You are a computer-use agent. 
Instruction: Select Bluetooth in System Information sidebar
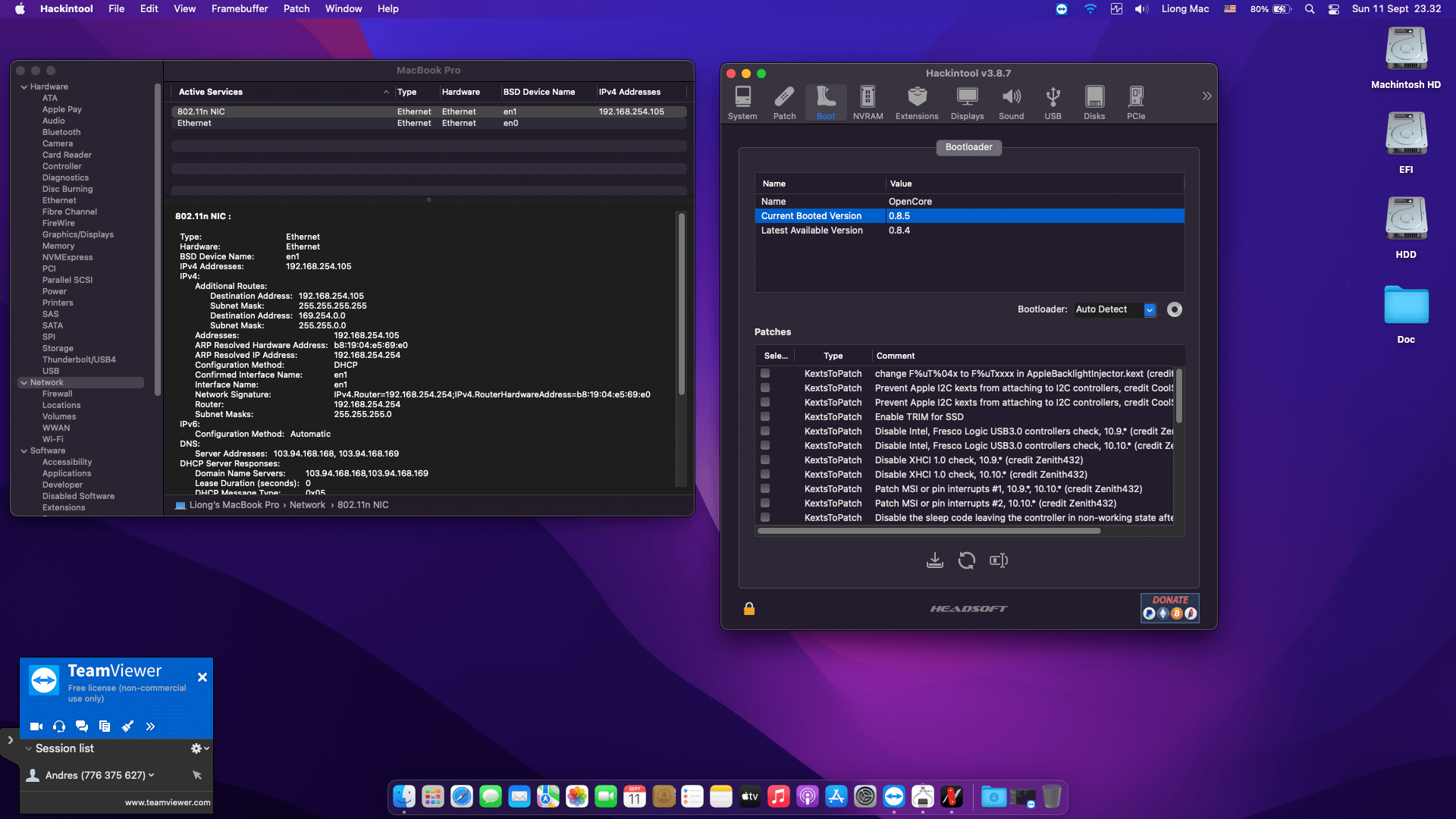point(61,132)
